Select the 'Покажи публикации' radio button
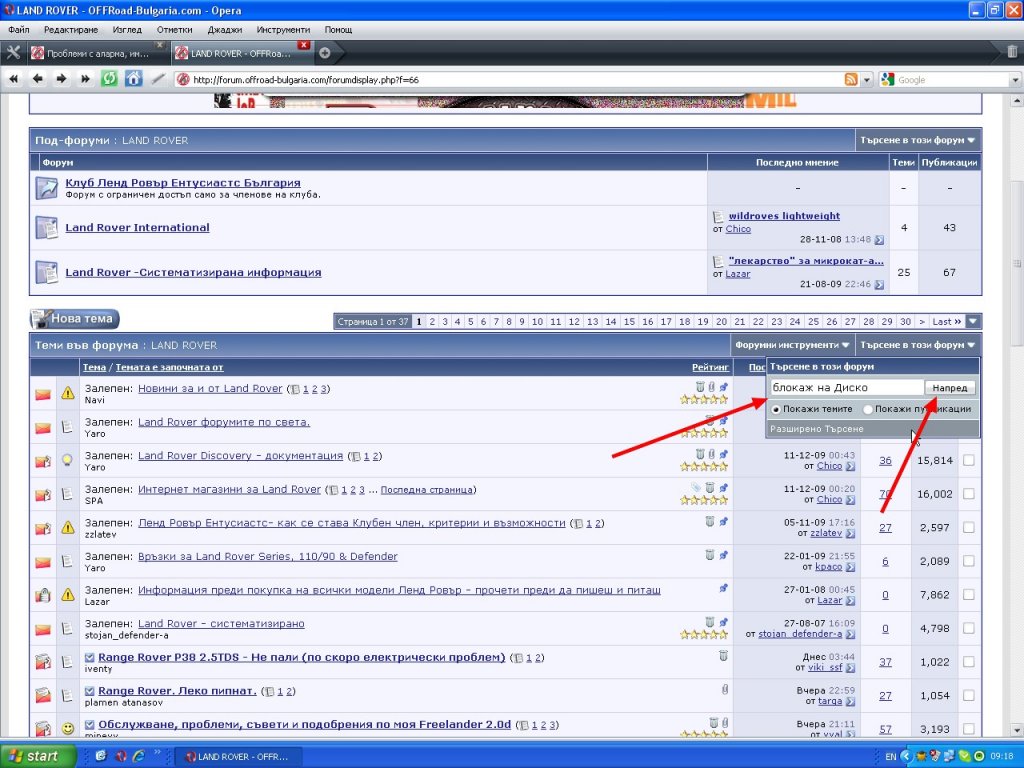1024x768 pixels. (x=867, y=409)
